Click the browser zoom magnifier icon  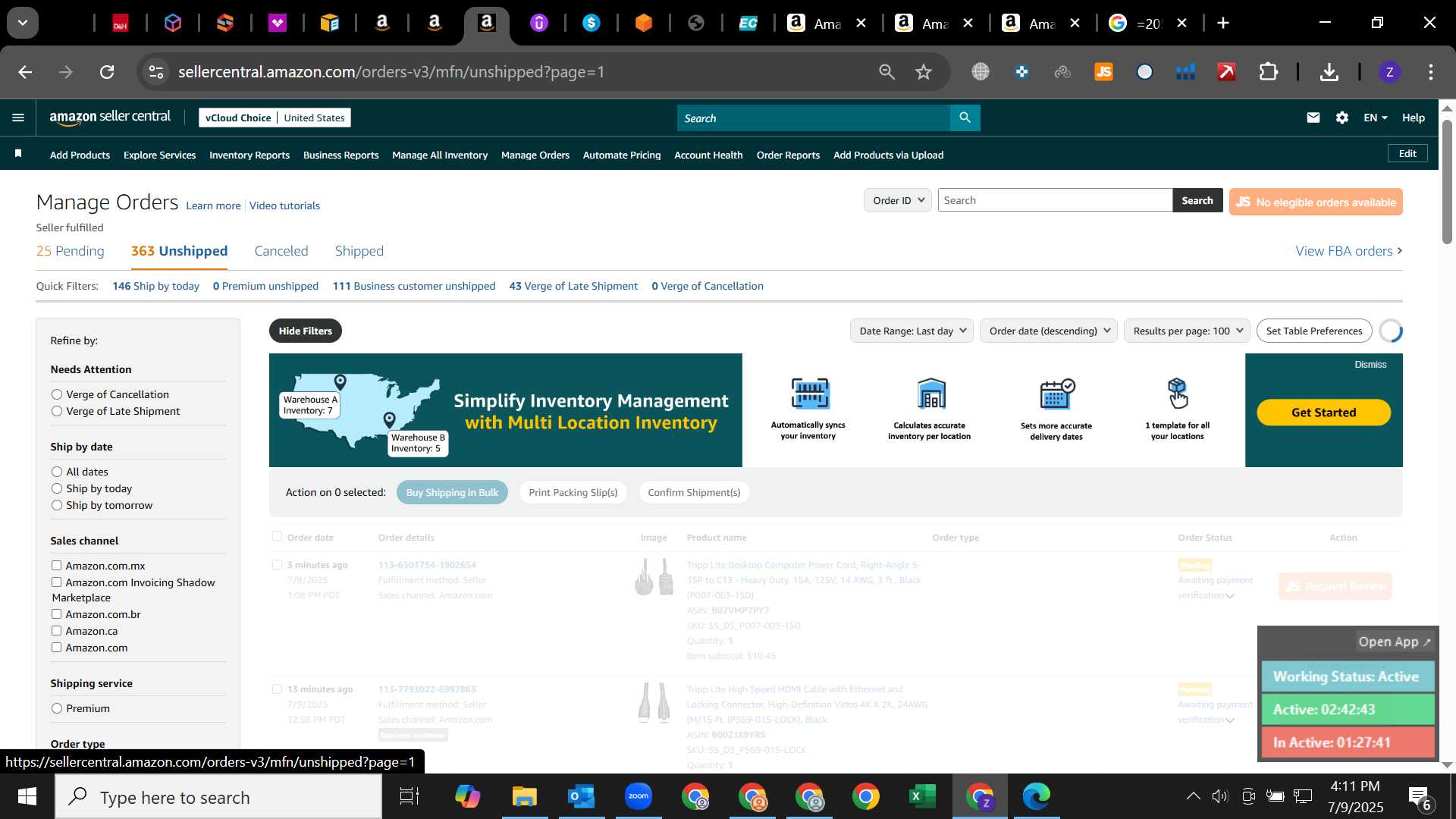(x=886, y=72)
